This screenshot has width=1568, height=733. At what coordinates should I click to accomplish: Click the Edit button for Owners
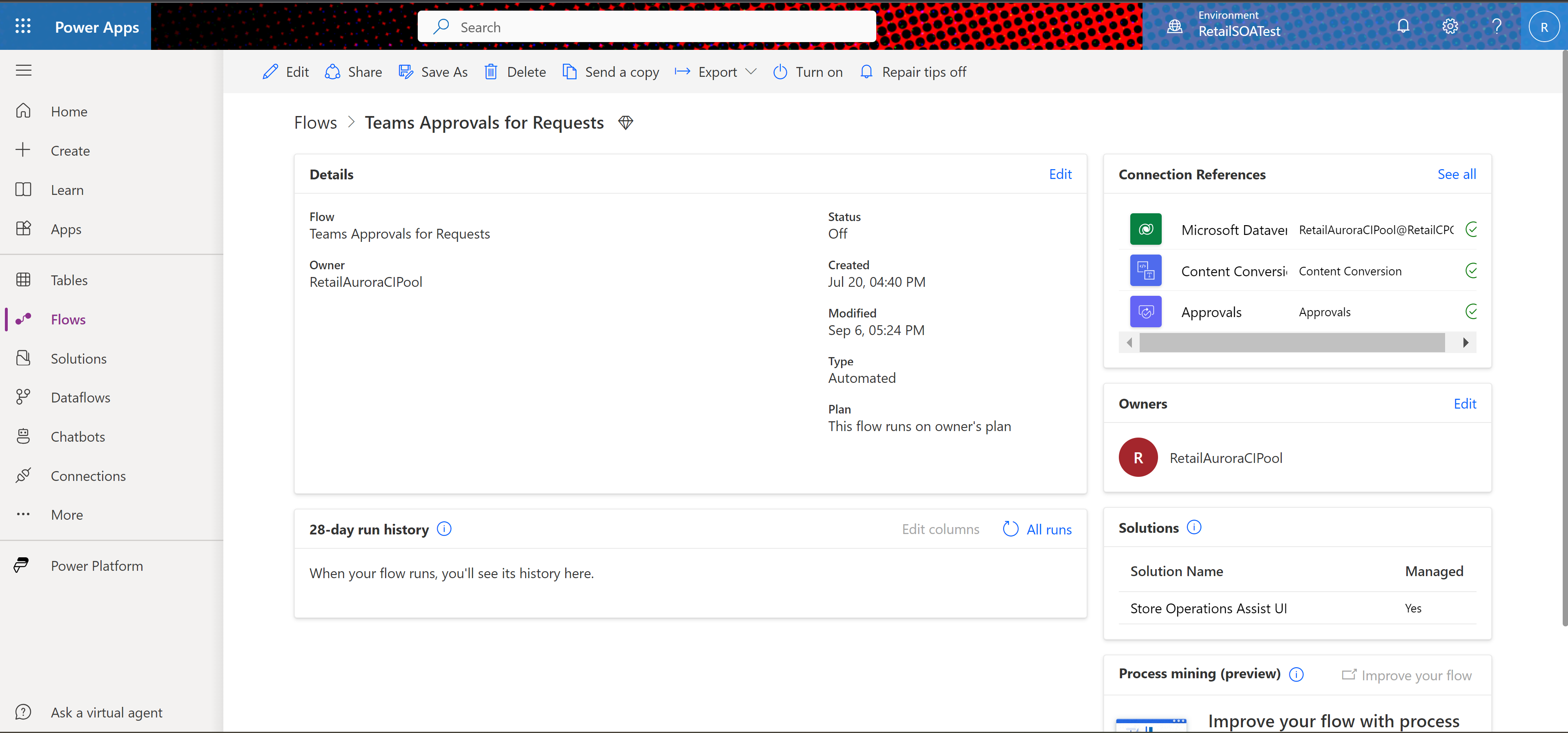pyautogui.click(x=1466, y=403)
